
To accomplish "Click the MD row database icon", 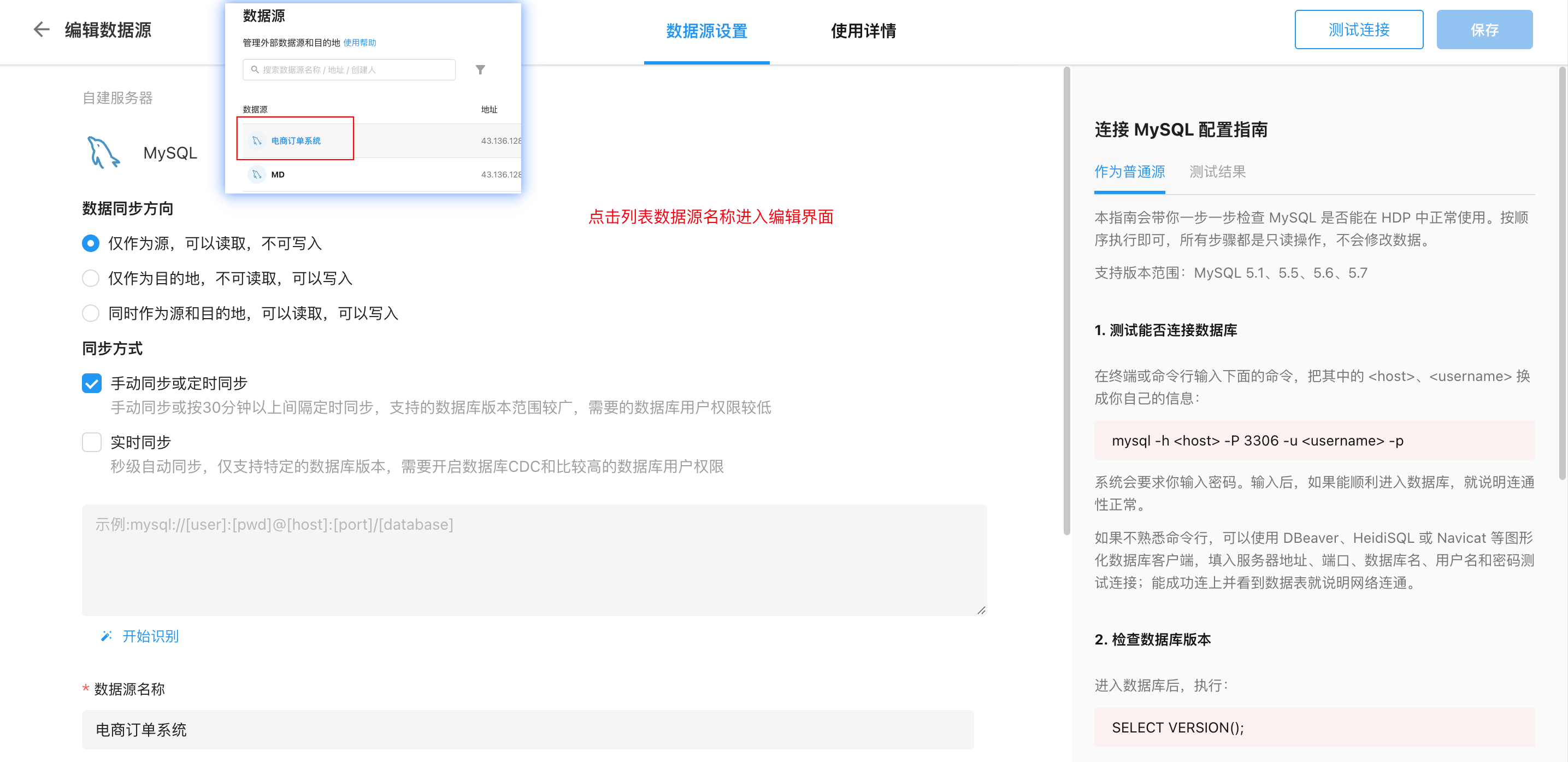I will 257,175.
